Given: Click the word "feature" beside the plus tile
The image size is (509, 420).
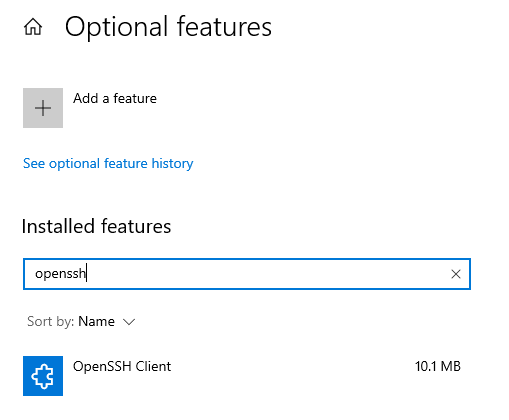Looking at the screenshot, I should coord(135,99).
